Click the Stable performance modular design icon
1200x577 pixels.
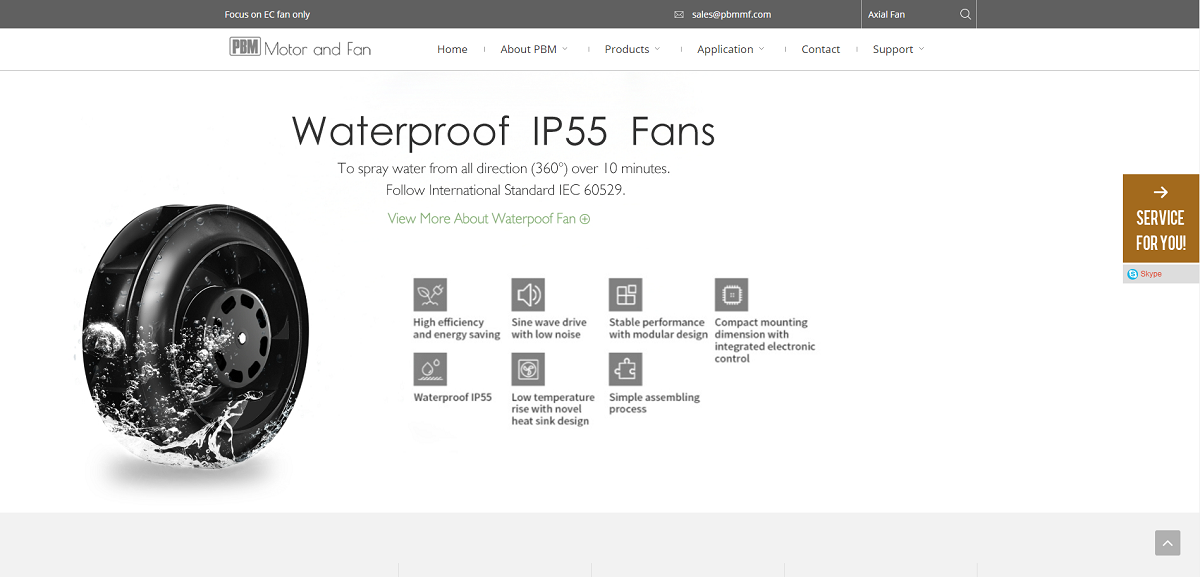(x=625, y=294)
